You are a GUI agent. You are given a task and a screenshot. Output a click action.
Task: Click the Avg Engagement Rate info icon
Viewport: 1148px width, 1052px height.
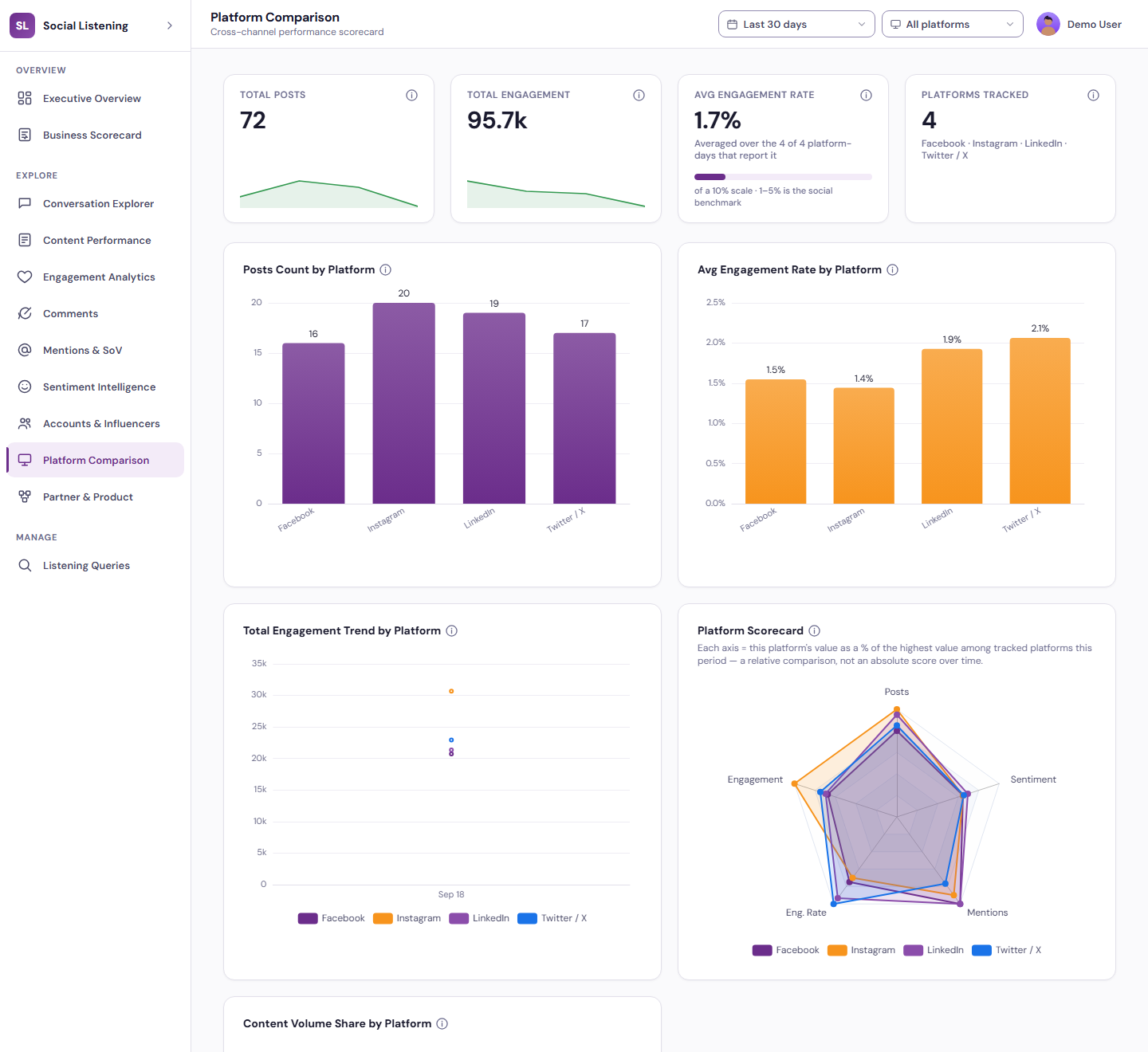pyautogui.click(x=866, y=95)
